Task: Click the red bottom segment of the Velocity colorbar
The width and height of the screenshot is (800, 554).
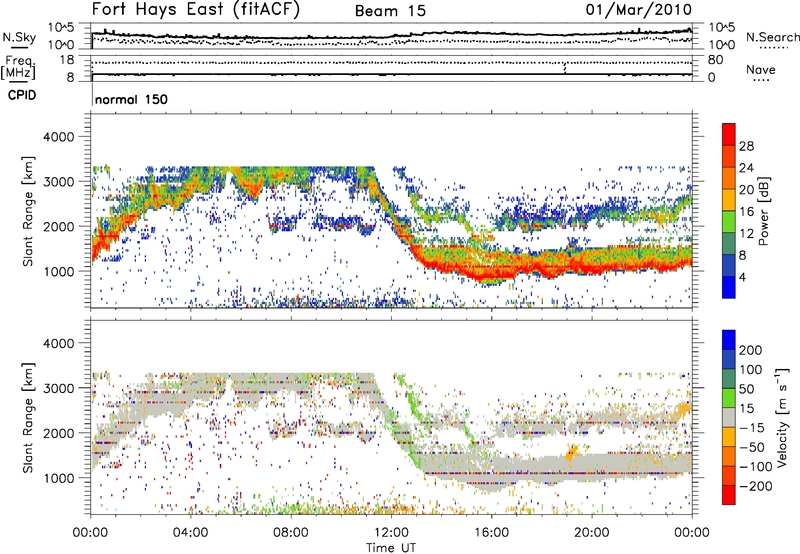Action: 729,495
